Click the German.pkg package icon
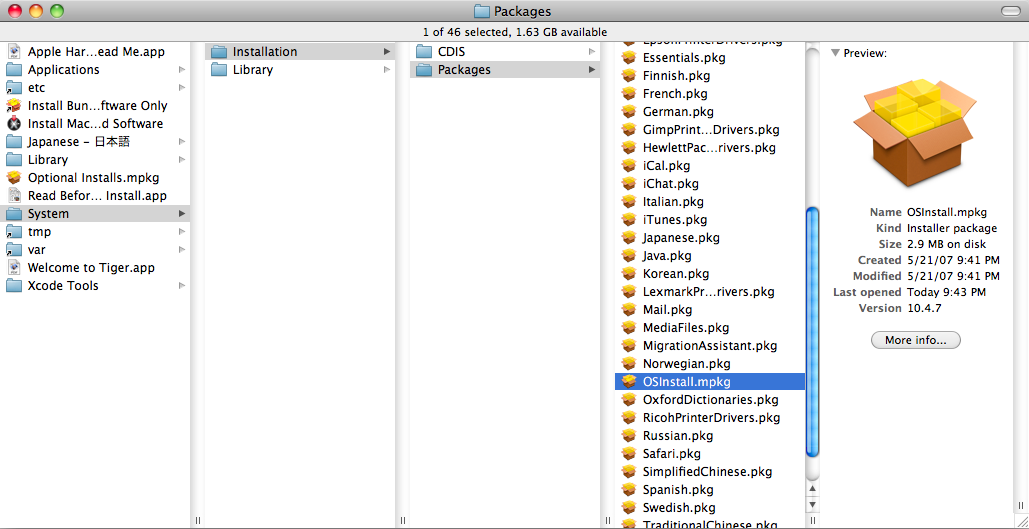1029x529 pixels. [629, 112]
